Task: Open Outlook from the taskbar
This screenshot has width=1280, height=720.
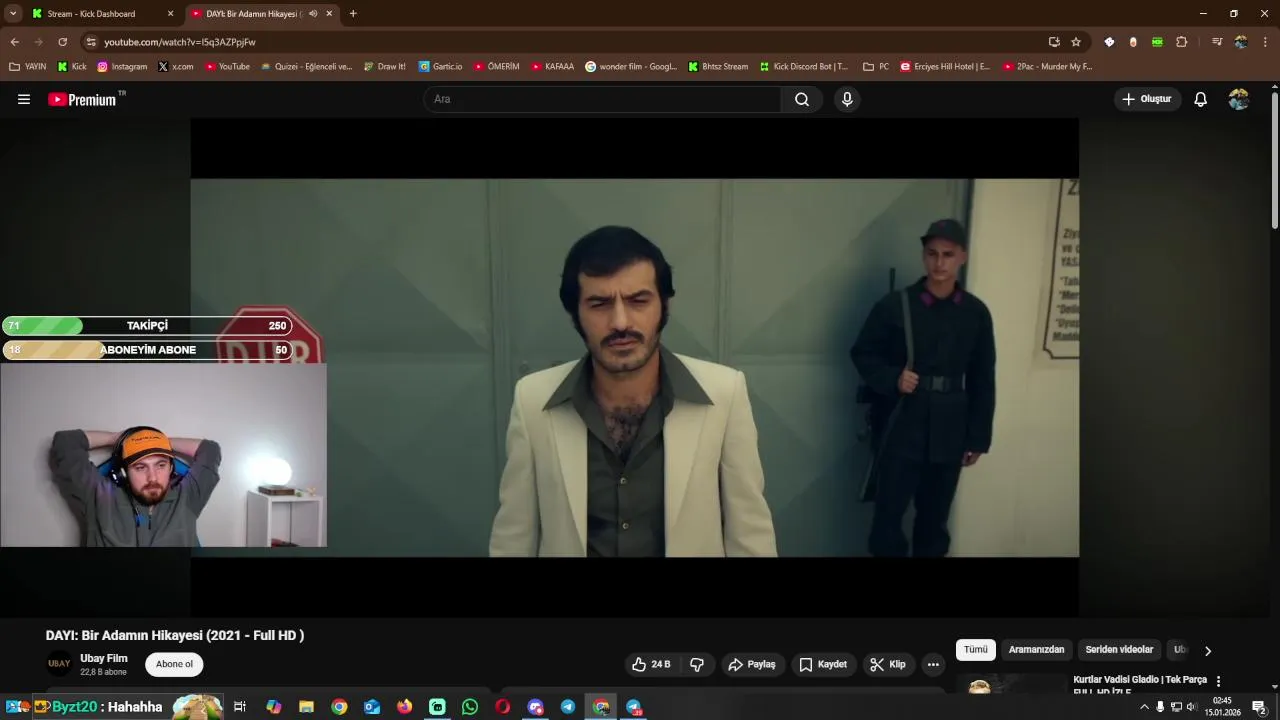Action: pyautogui.click(x=372, y=707)
